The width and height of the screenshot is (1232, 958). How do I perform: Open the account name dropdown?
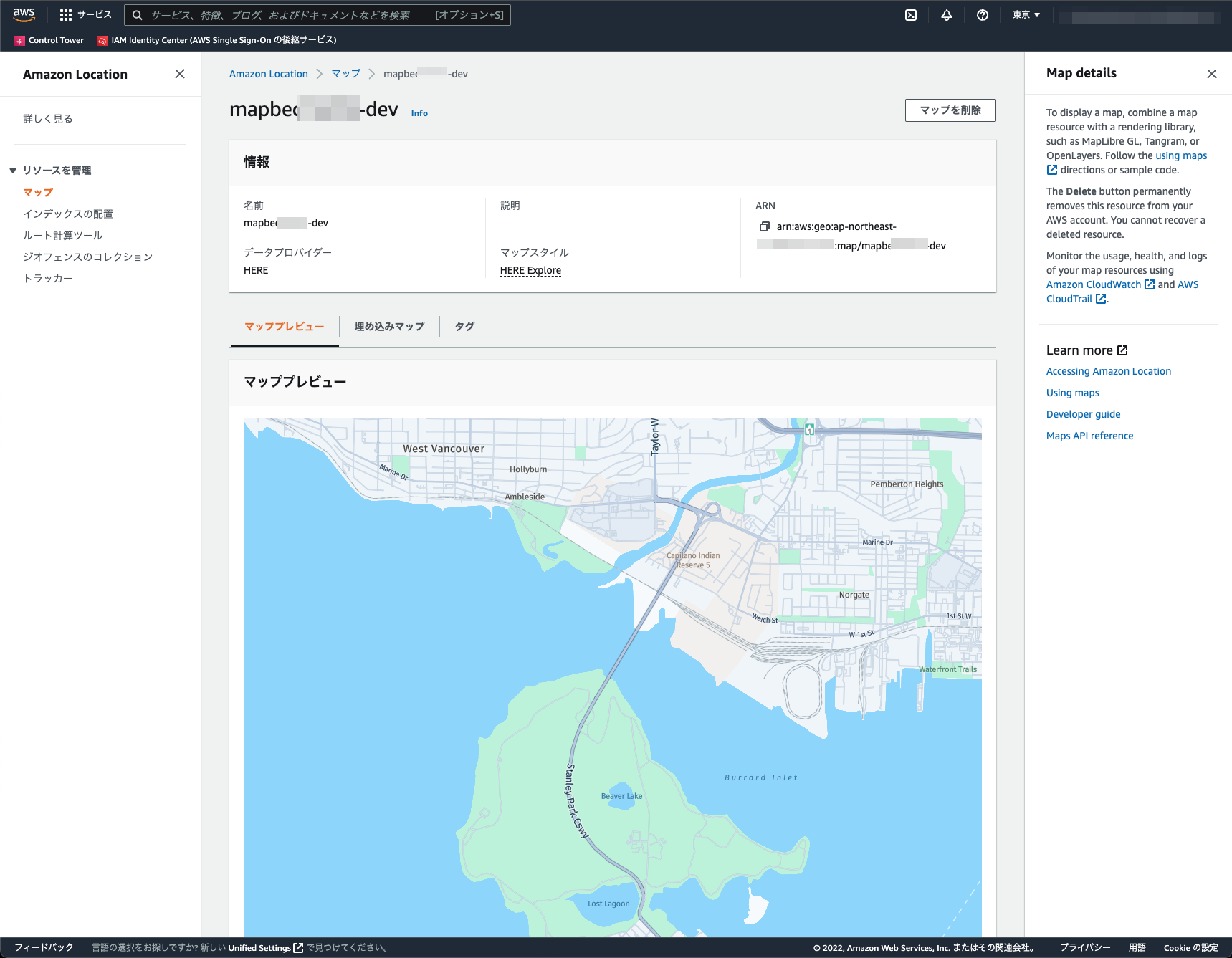click(1138, 14)
